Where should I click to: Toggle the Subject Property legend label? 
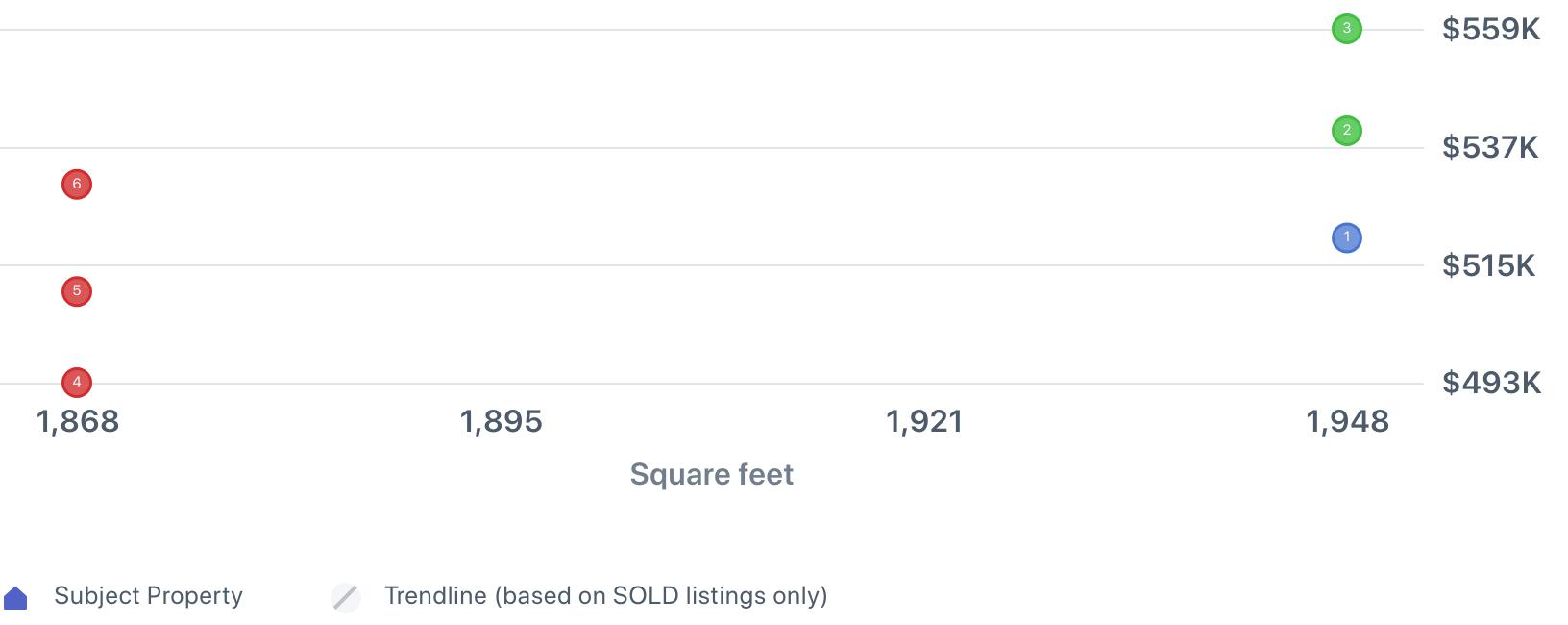(148, 596)
